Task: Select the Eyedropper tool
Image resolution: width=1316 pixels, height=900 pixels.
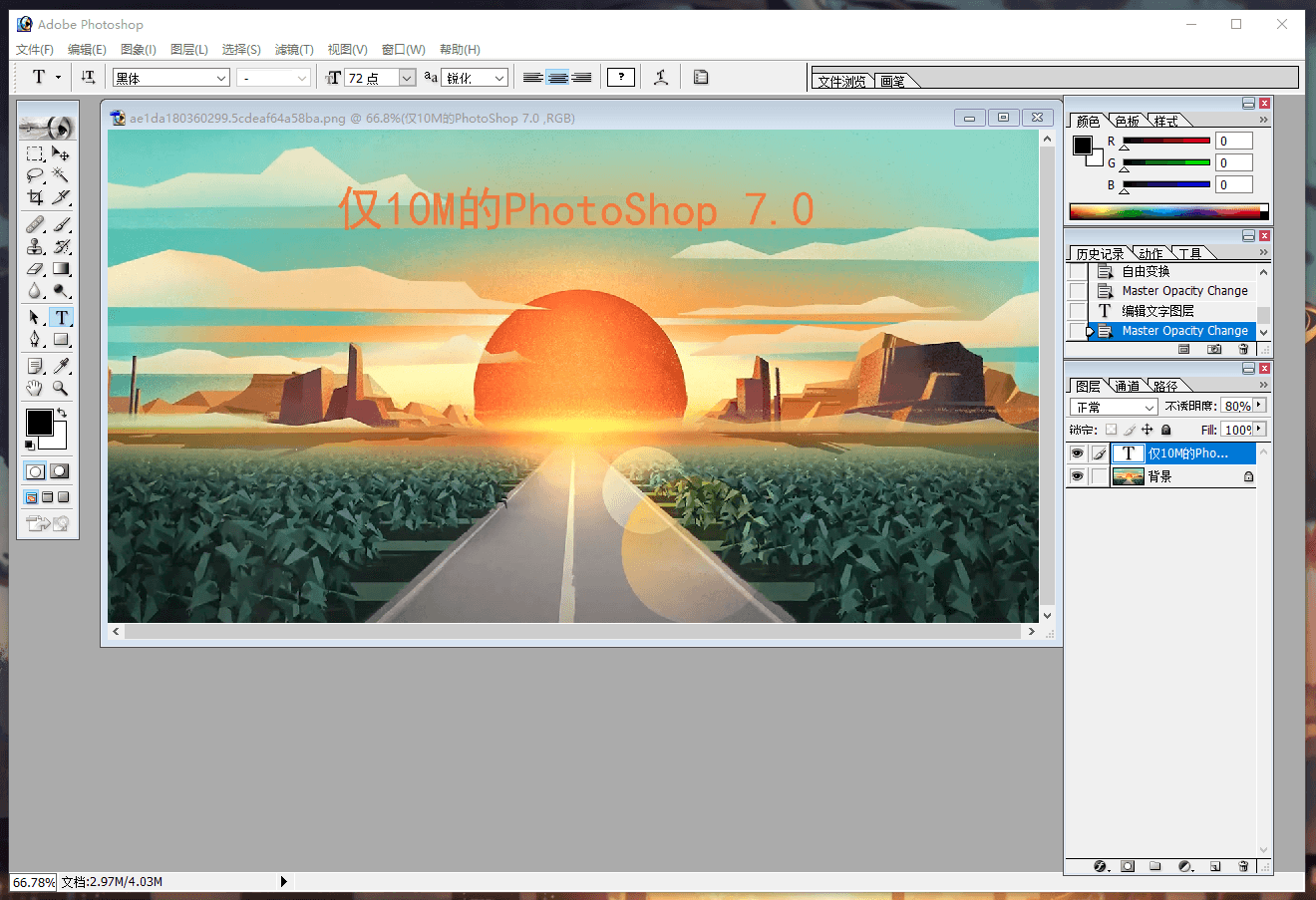Action: [61, 366]
